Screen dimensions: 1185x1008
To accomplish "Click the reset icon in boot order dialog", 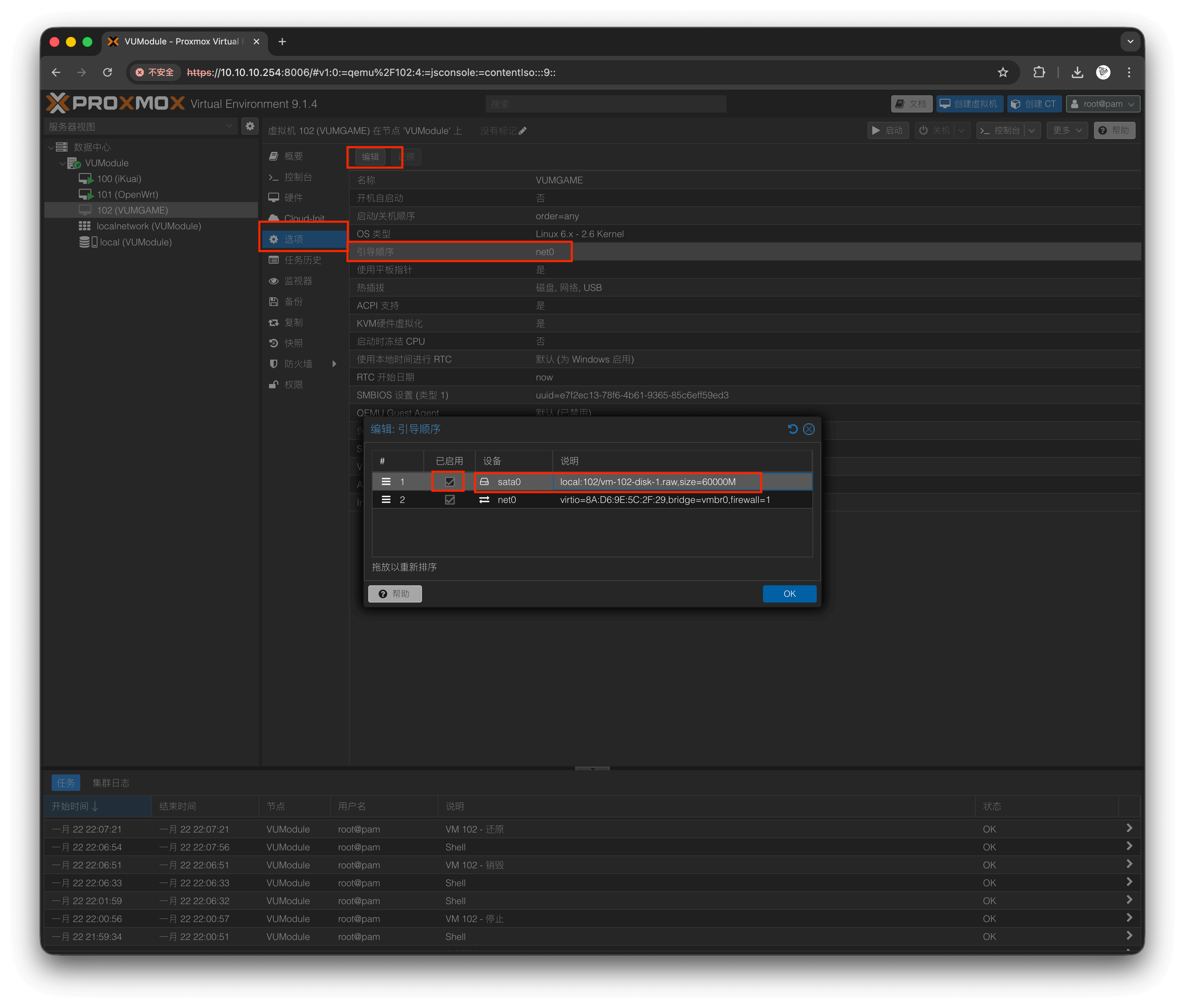I will tap(792, 429).
